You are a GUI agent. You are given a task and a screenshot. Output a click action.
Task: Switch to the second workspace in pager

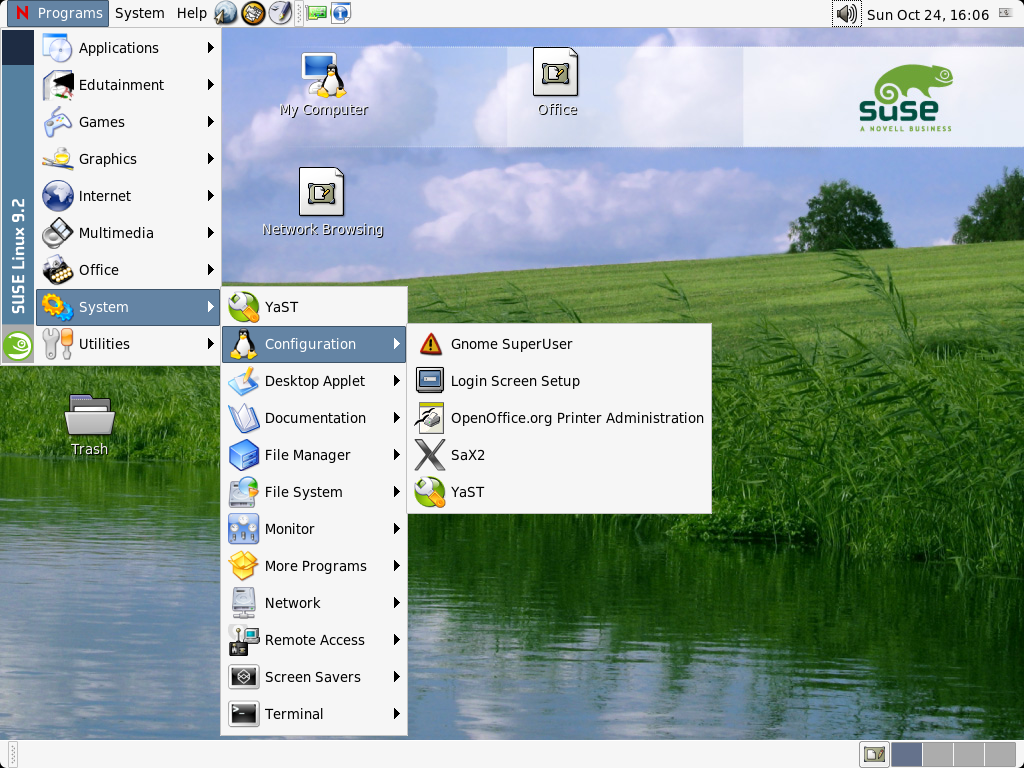(x=937, y=754)
